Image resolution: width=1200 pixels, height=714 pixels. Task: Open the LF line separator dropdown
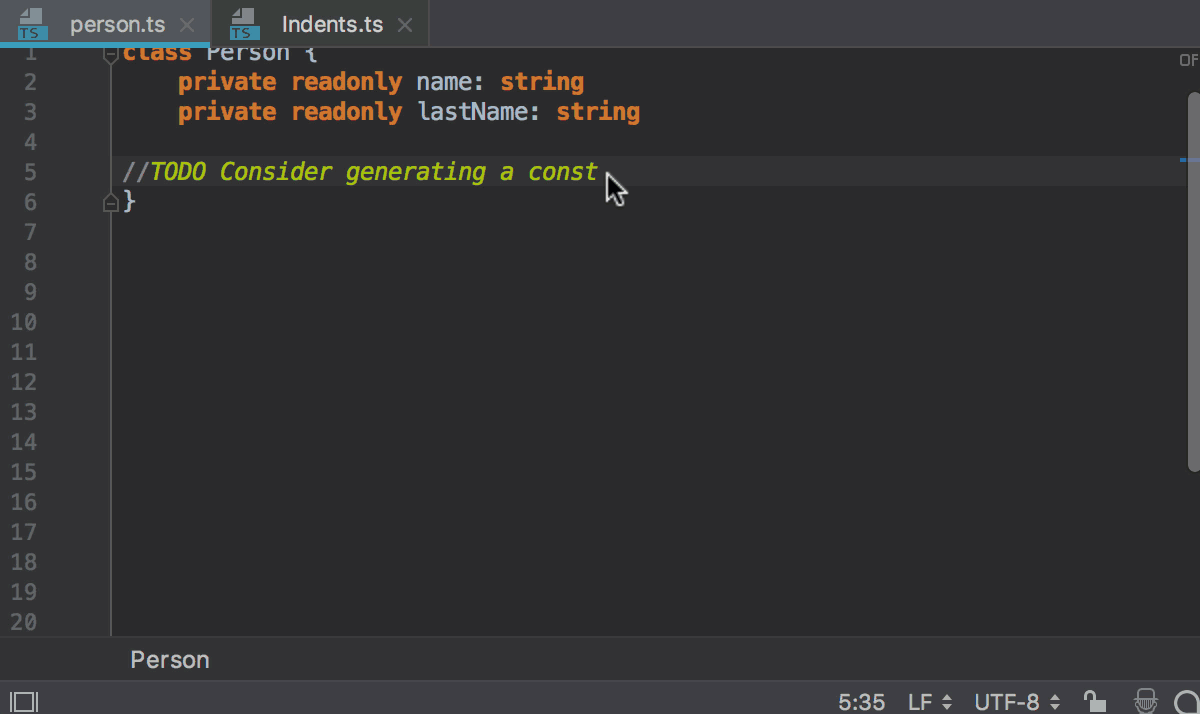click(922, 701)
